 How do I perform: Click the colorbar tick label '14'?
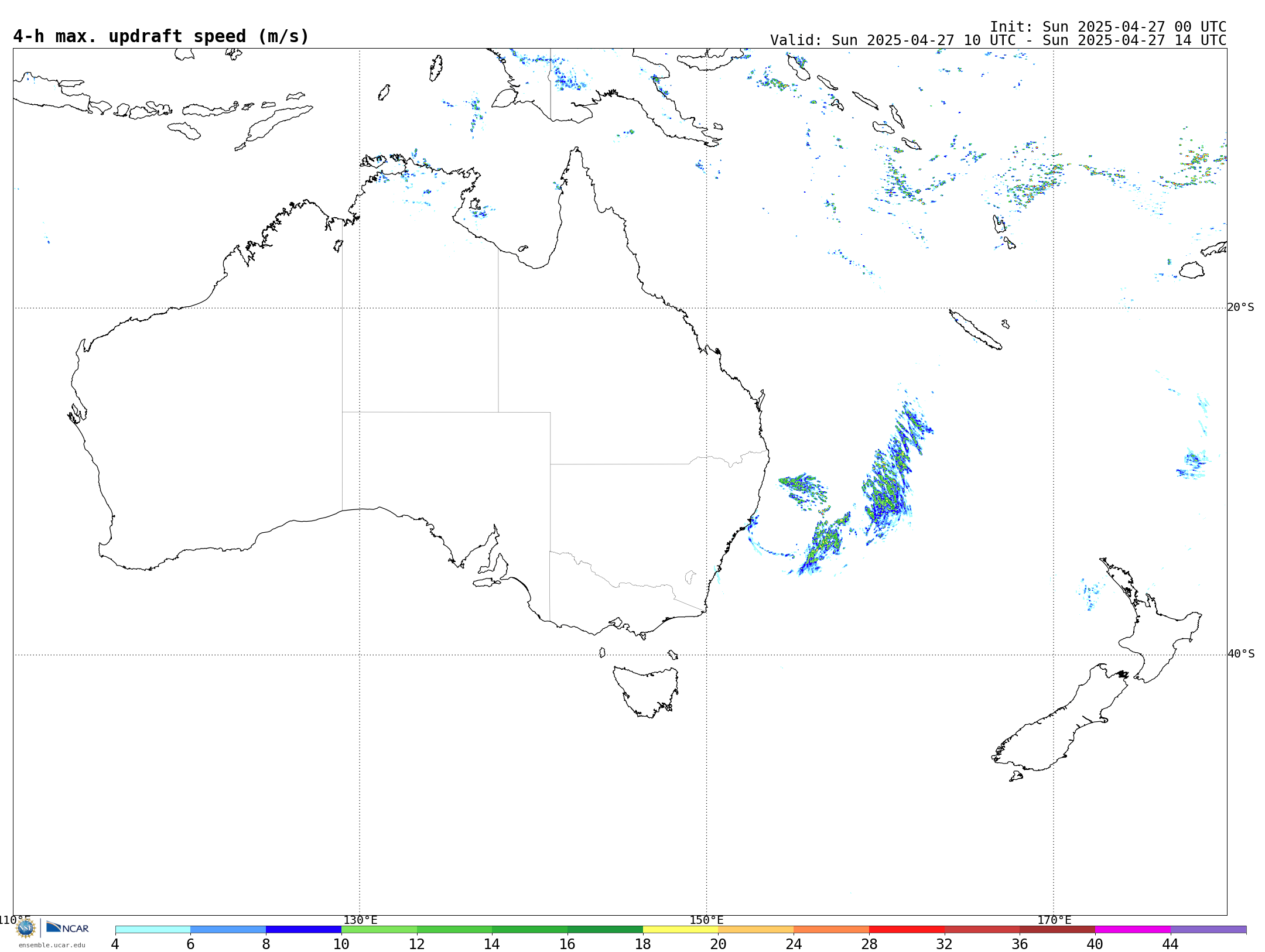[492, 944]
